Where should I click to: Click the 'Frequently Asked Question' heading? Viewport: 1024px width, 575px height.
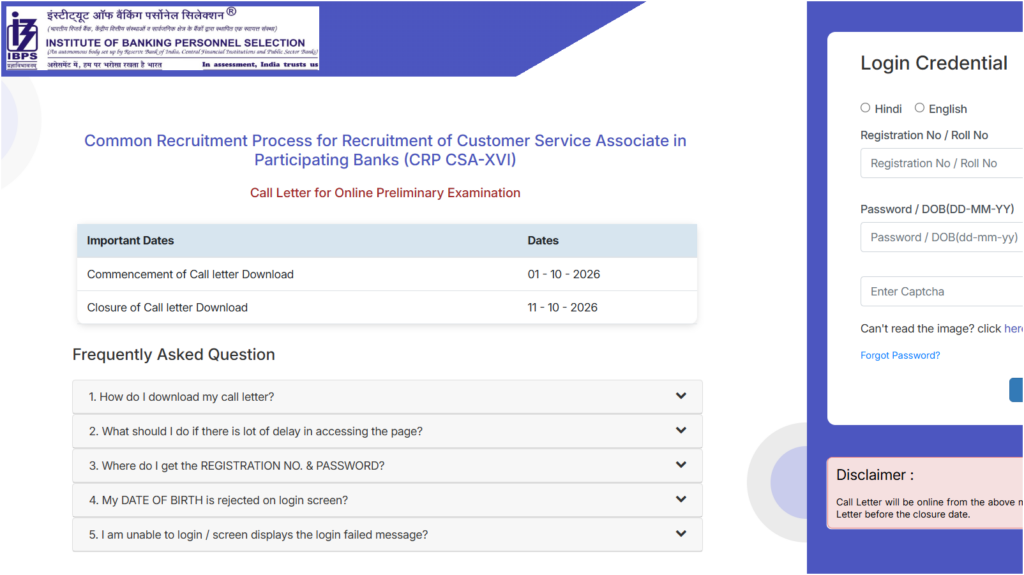click(174, 355)
